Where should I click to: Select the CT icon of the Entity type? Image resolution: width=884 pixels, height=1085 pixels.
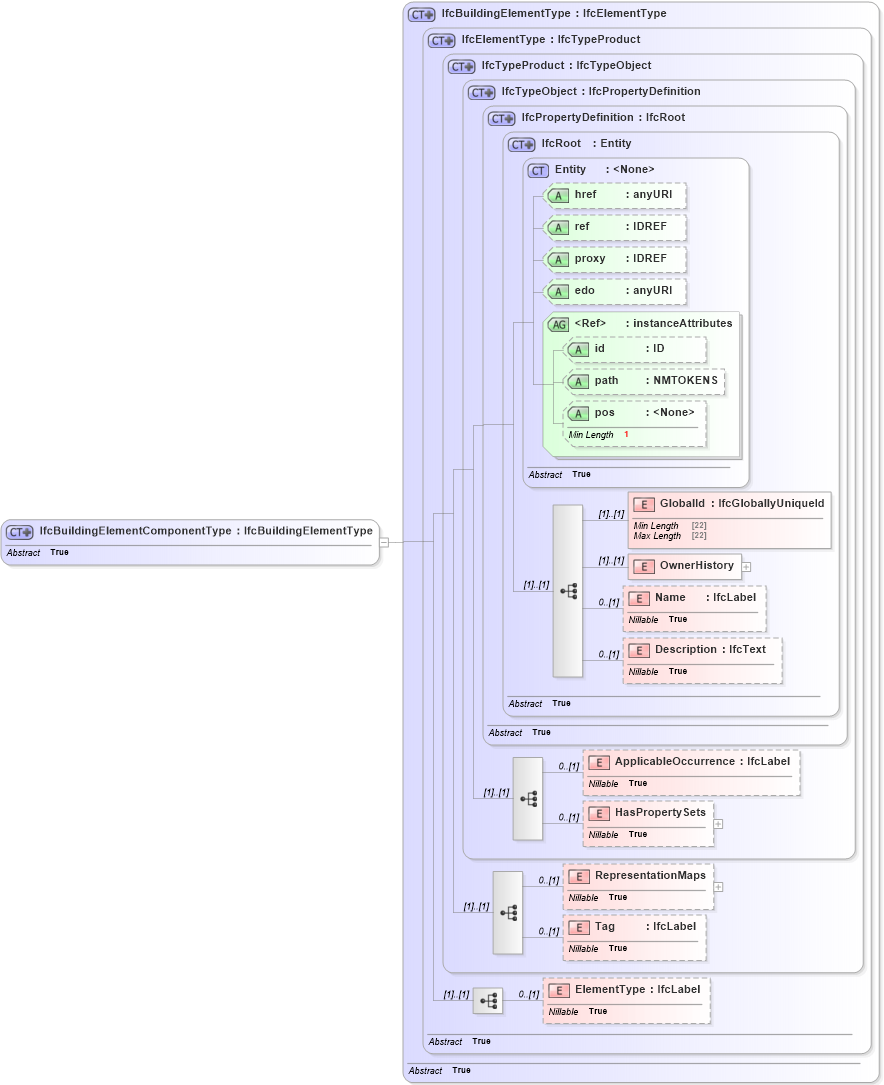[x=539, y=170]
